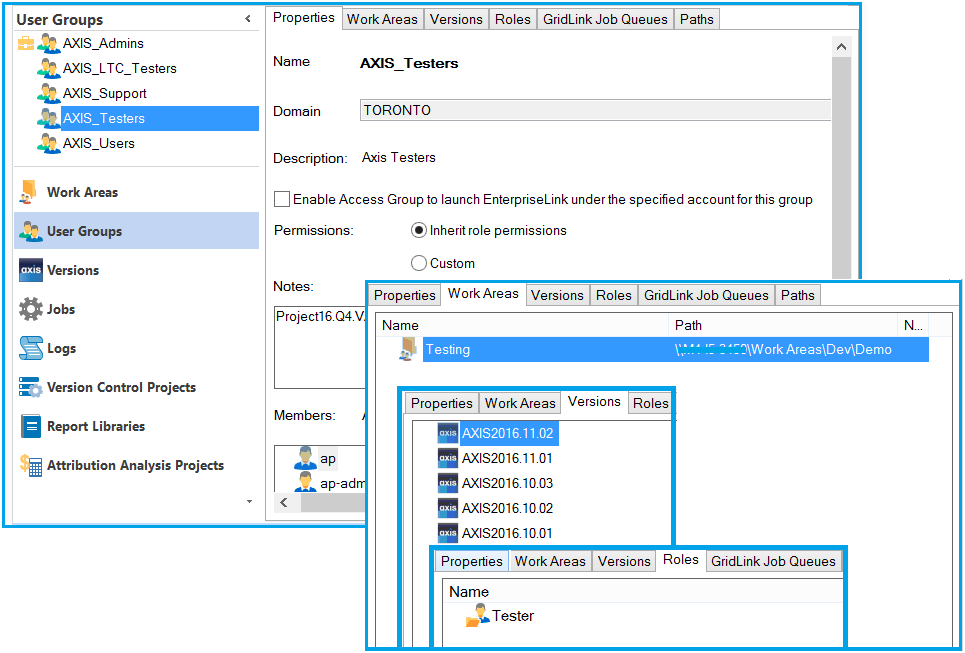This screenshot has height=653, width=965.
Task: Open GridLink Job Queues tab in Tester role panel
Action: click(773, 561)
